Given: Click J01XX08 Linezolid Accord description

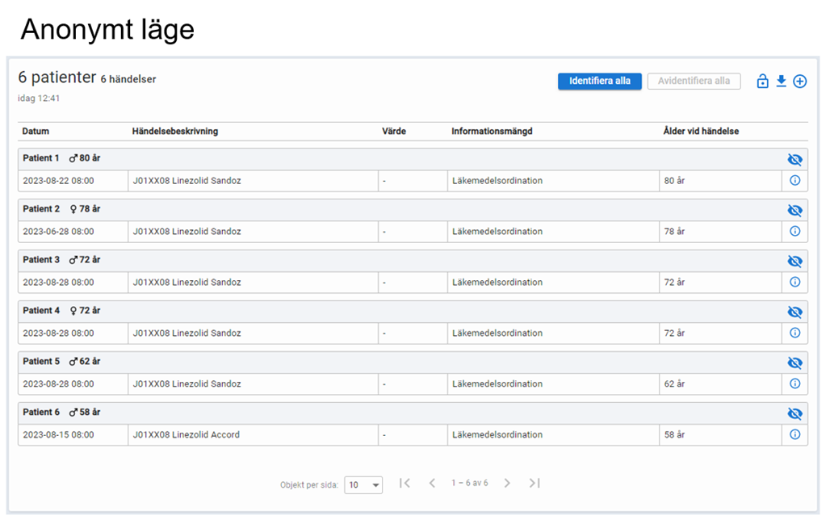Looking at the screenshot, I should coord(186,435).
